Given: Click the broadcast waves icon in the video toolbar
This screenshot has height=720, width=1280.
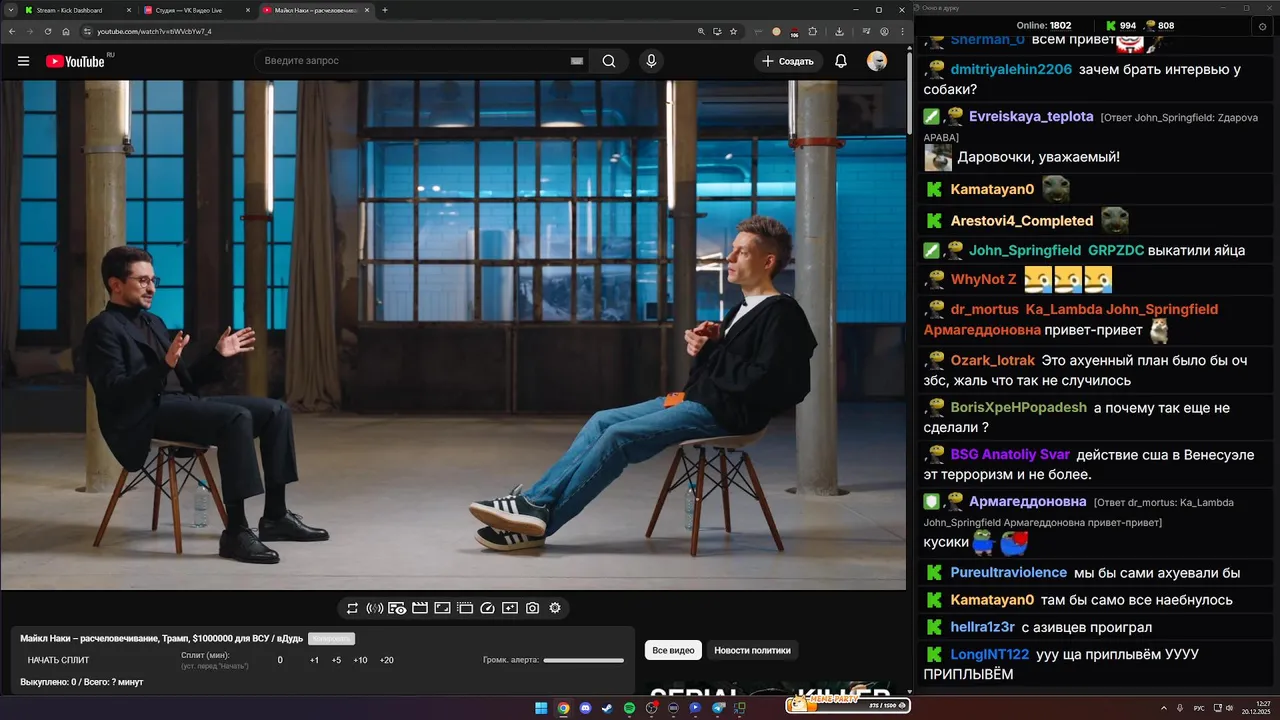Looking at the screenshot, I should coord(375,608).
